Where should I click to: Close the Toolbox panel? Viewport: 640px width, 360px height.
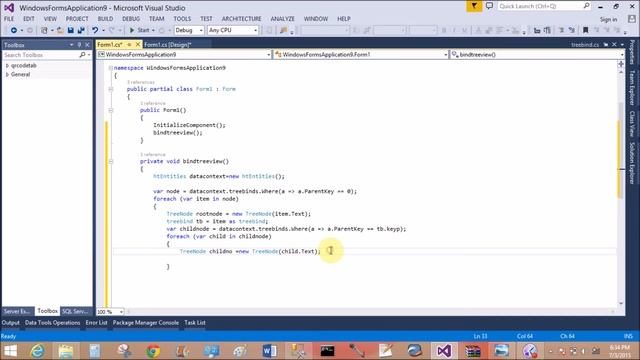coord(87,45)
